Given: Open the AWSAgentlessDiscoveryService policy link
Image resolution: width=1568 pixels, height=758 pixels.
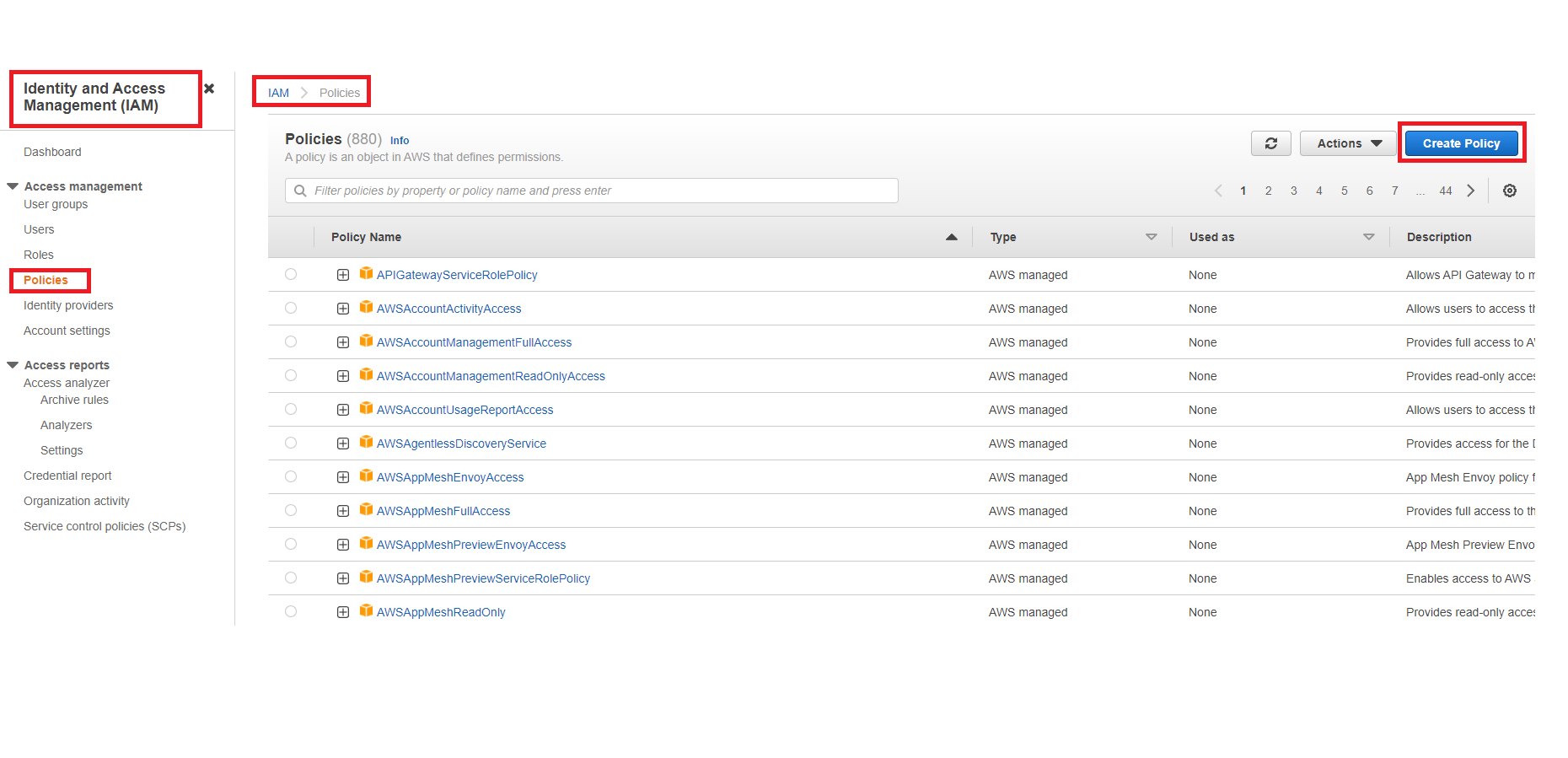Looking at the screenshot, I should [461, 444].
